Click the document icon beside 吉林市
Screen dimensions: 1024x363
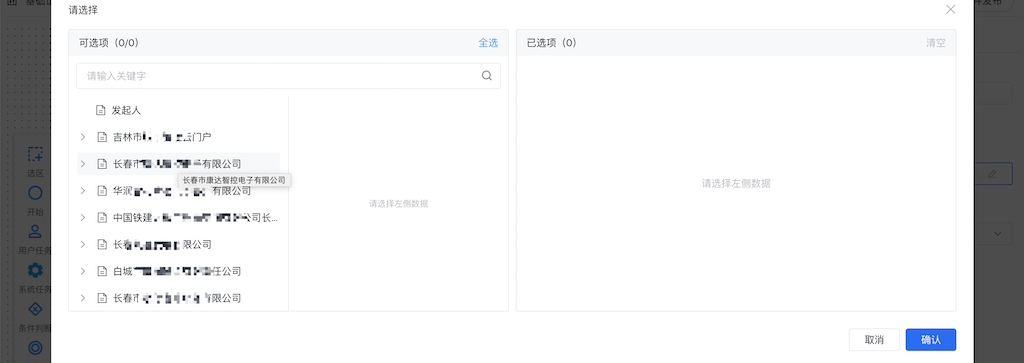102,137
